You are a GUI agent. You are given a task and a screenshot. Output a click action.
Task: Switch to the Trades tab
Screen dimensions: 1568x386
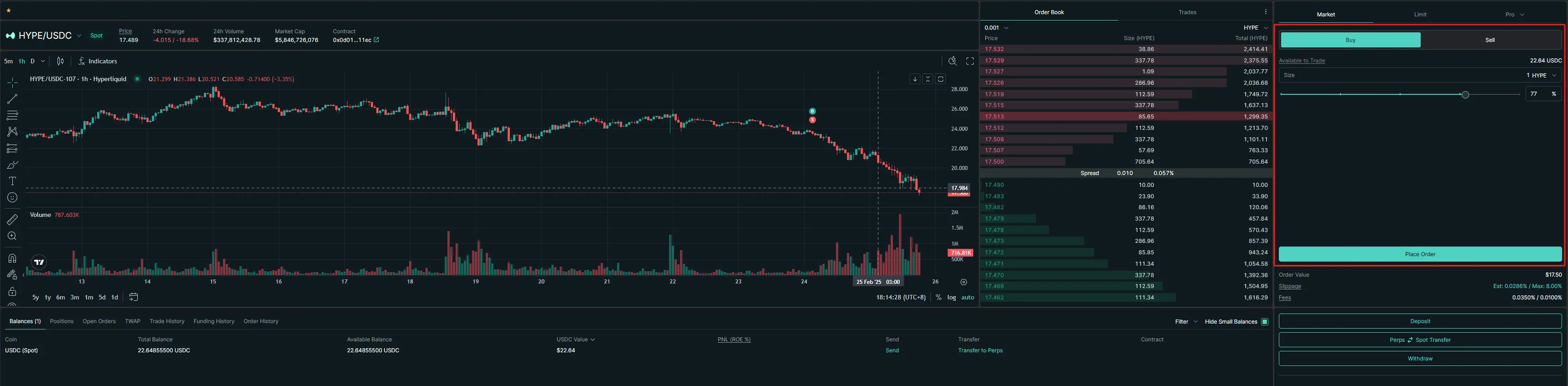coord(1187,12)
